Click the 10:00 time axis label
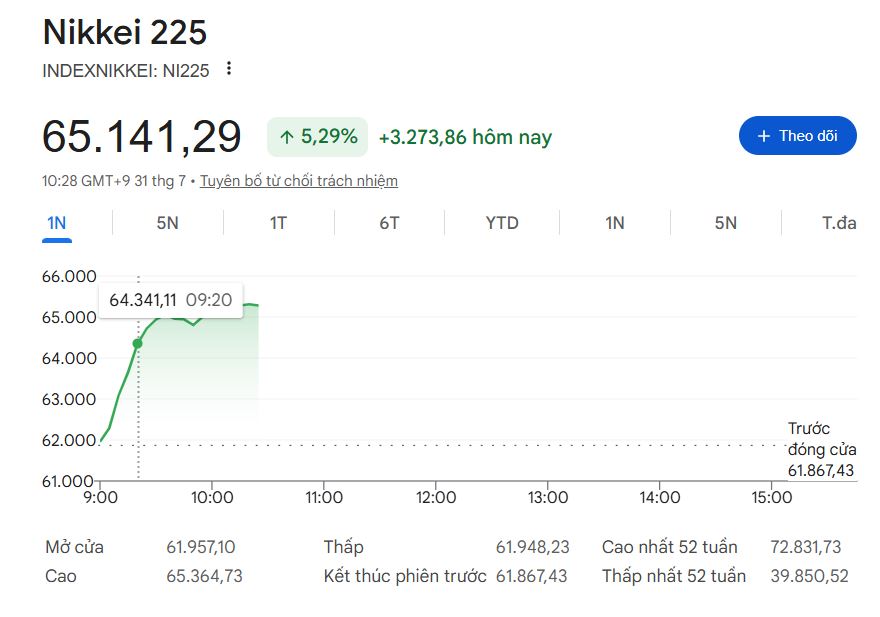 coord(212,497)
